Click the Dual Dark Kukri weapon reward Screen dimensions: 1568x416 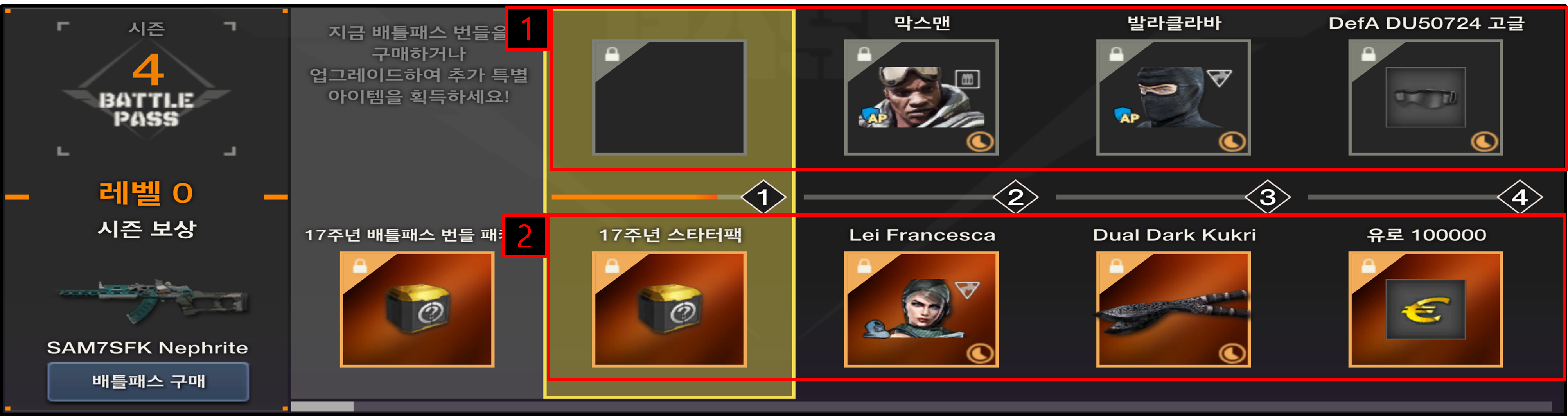point(1173,309)
